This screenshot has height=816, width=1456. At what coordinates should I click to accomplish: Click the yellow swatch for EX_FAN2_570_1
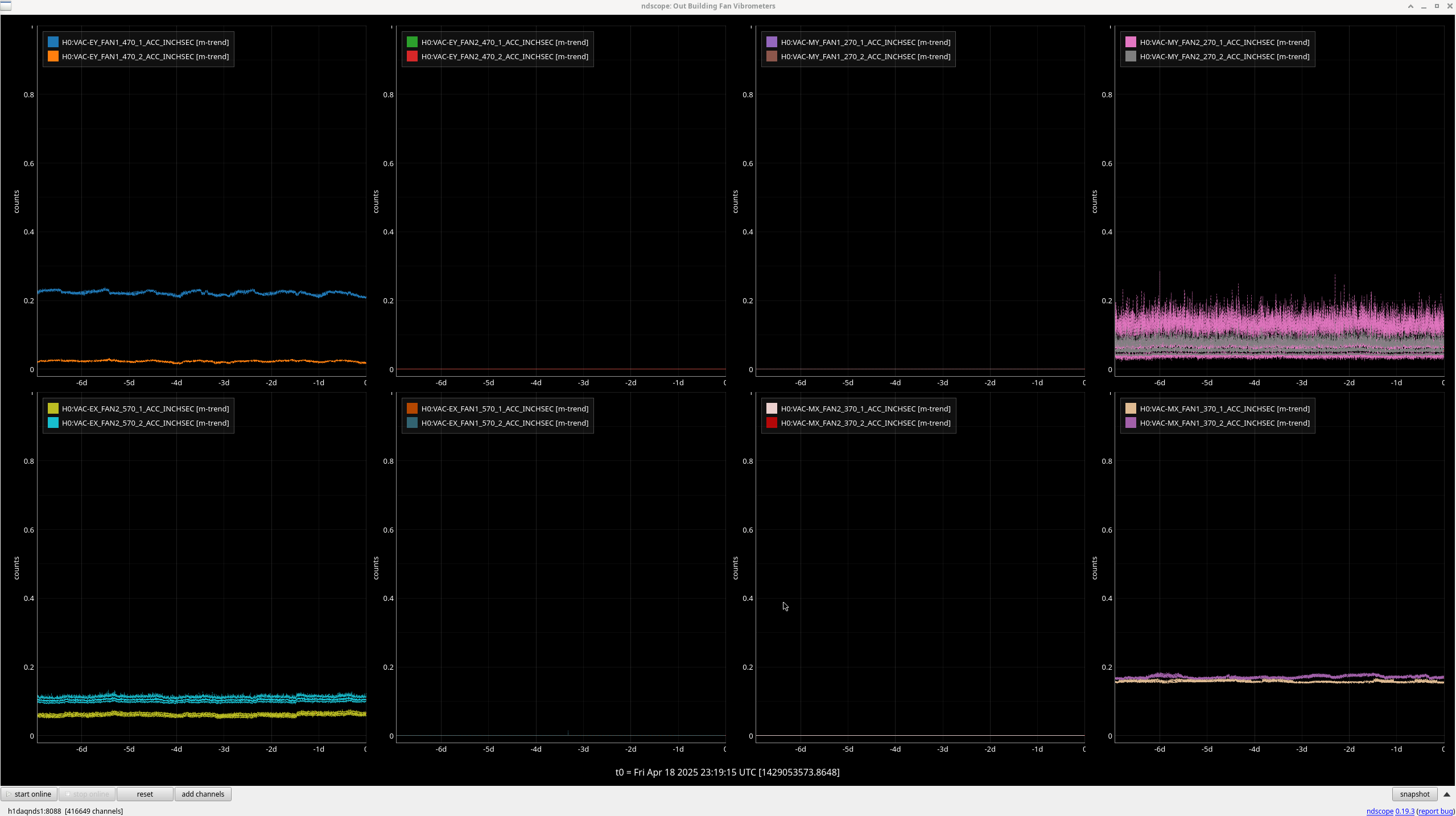point(53,409)
